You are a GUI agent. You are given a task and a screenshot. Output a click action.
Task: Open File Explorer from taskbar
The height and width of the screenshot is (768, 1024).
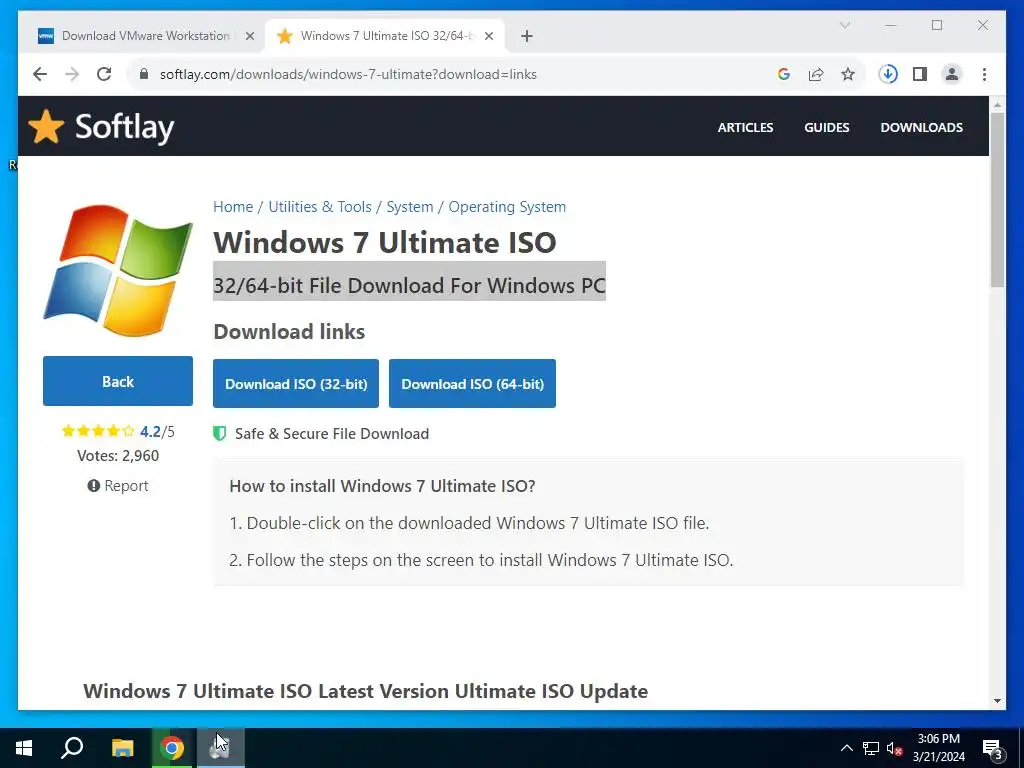point(122,748)
